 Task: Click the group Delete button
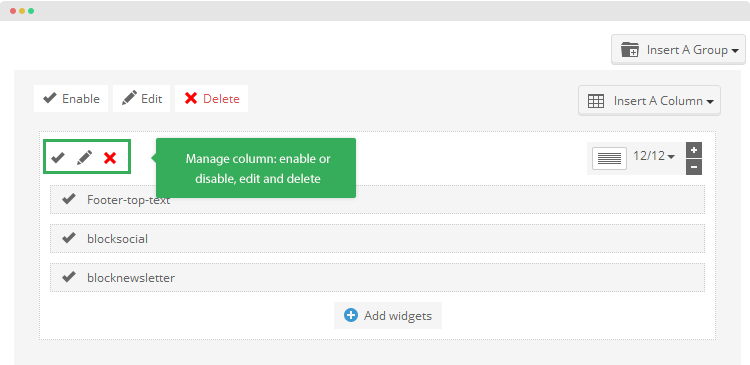pos(211,99)
